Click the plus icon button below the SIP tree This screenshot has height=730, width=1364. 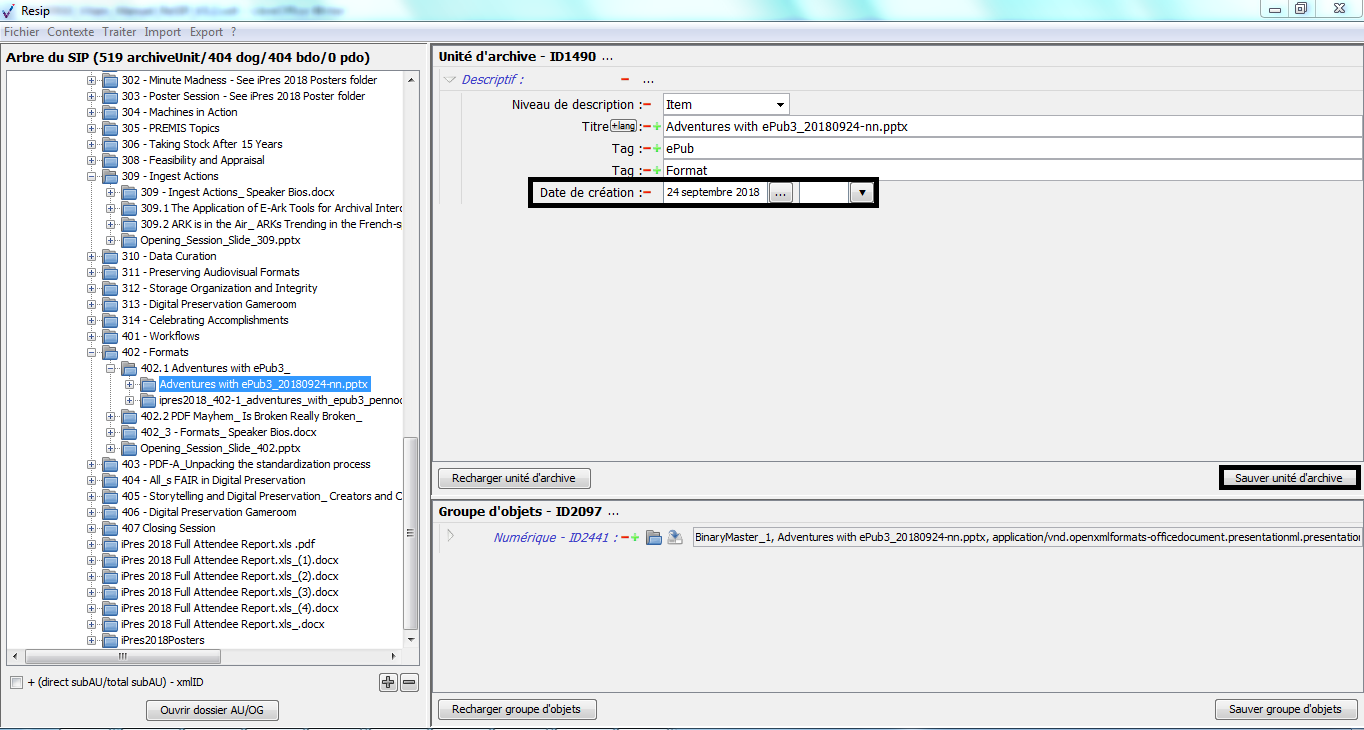[x=388, y=683]
